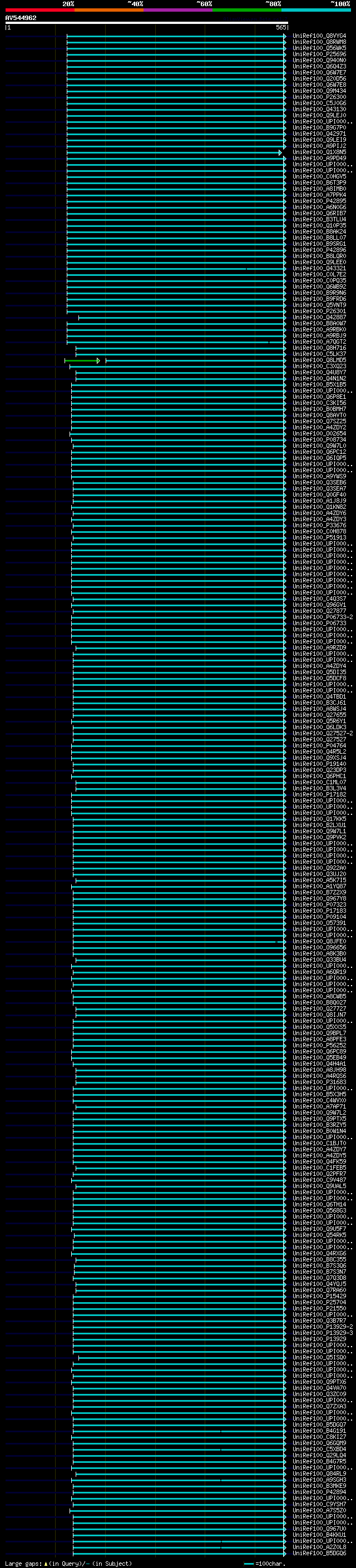Select label UniRef100_Q10P35
Screen dimensions: 356x1568
(x=319, y=226)
